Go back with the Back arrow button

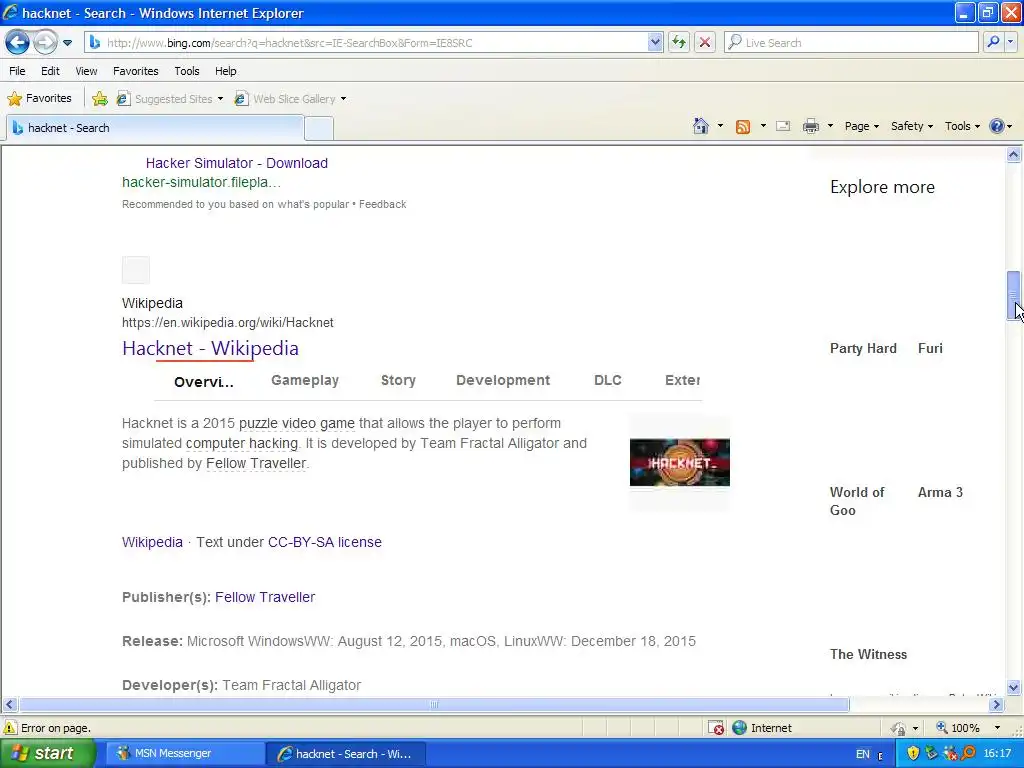click(18, 43)
